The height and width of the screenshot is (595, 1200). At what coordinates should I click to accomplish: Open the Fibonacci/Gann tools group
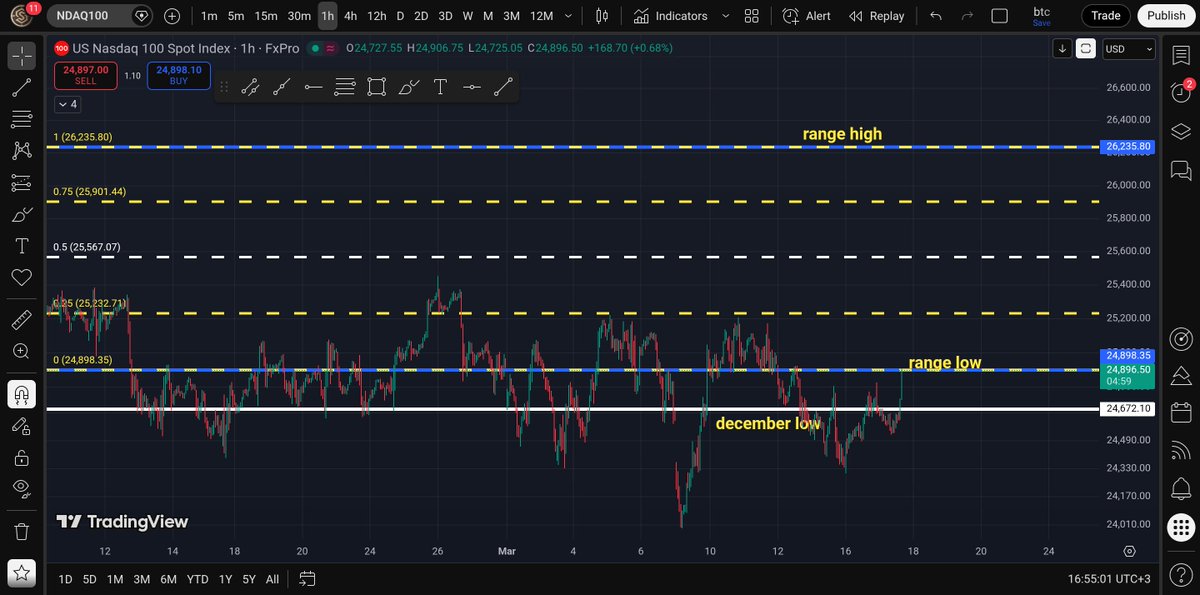(21, 119)
